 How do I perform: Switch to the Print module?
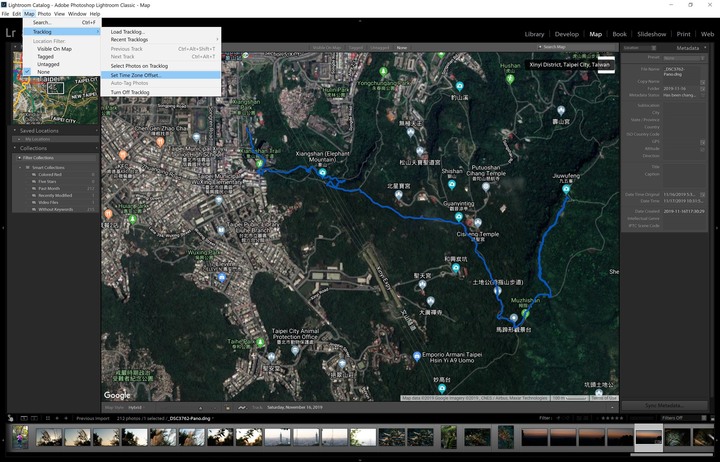tap(683, 34)
